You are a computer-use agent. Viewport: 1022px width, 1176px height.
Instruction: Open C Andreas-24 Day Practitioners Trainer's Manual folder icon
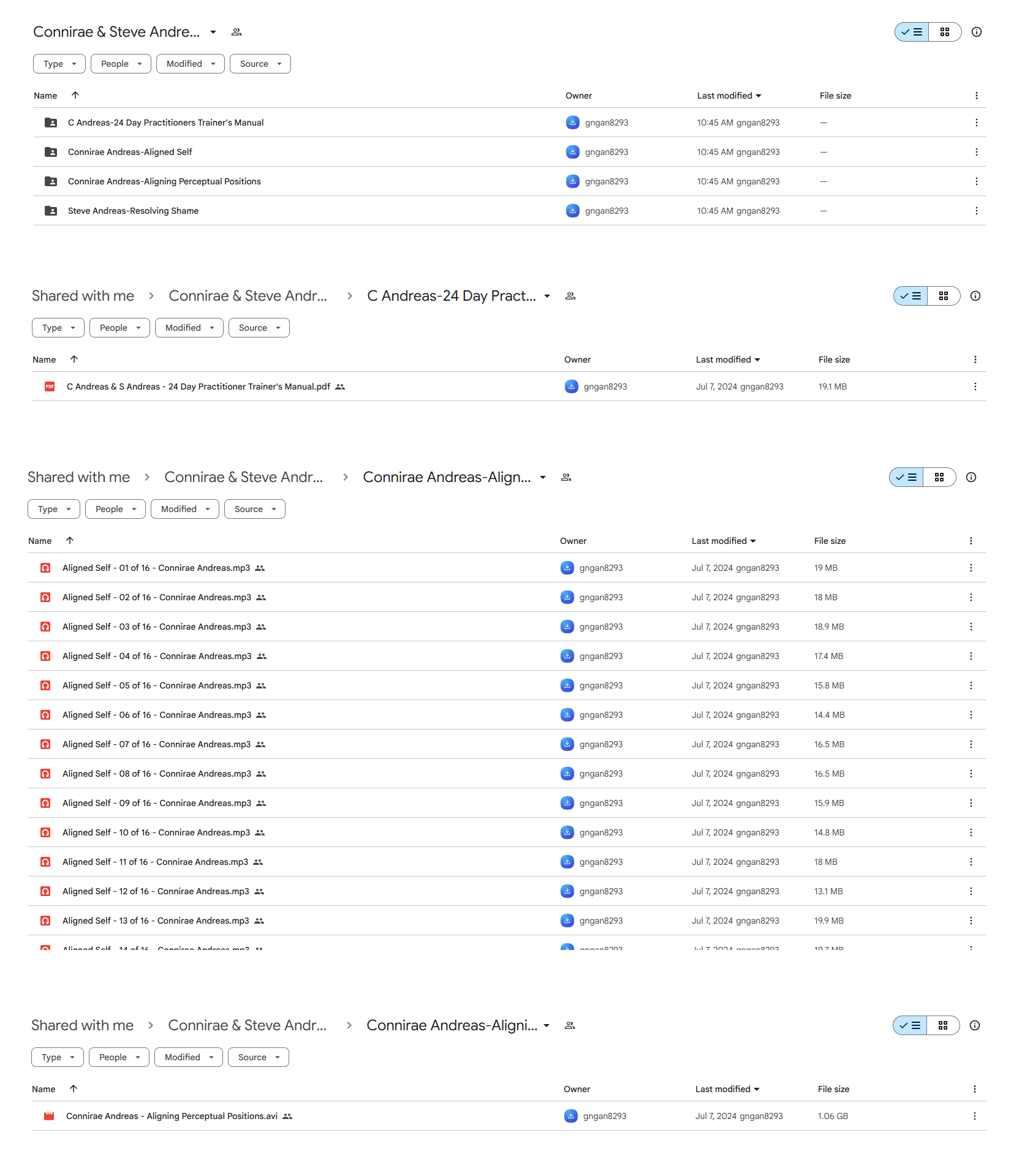(x=51, y=123)
